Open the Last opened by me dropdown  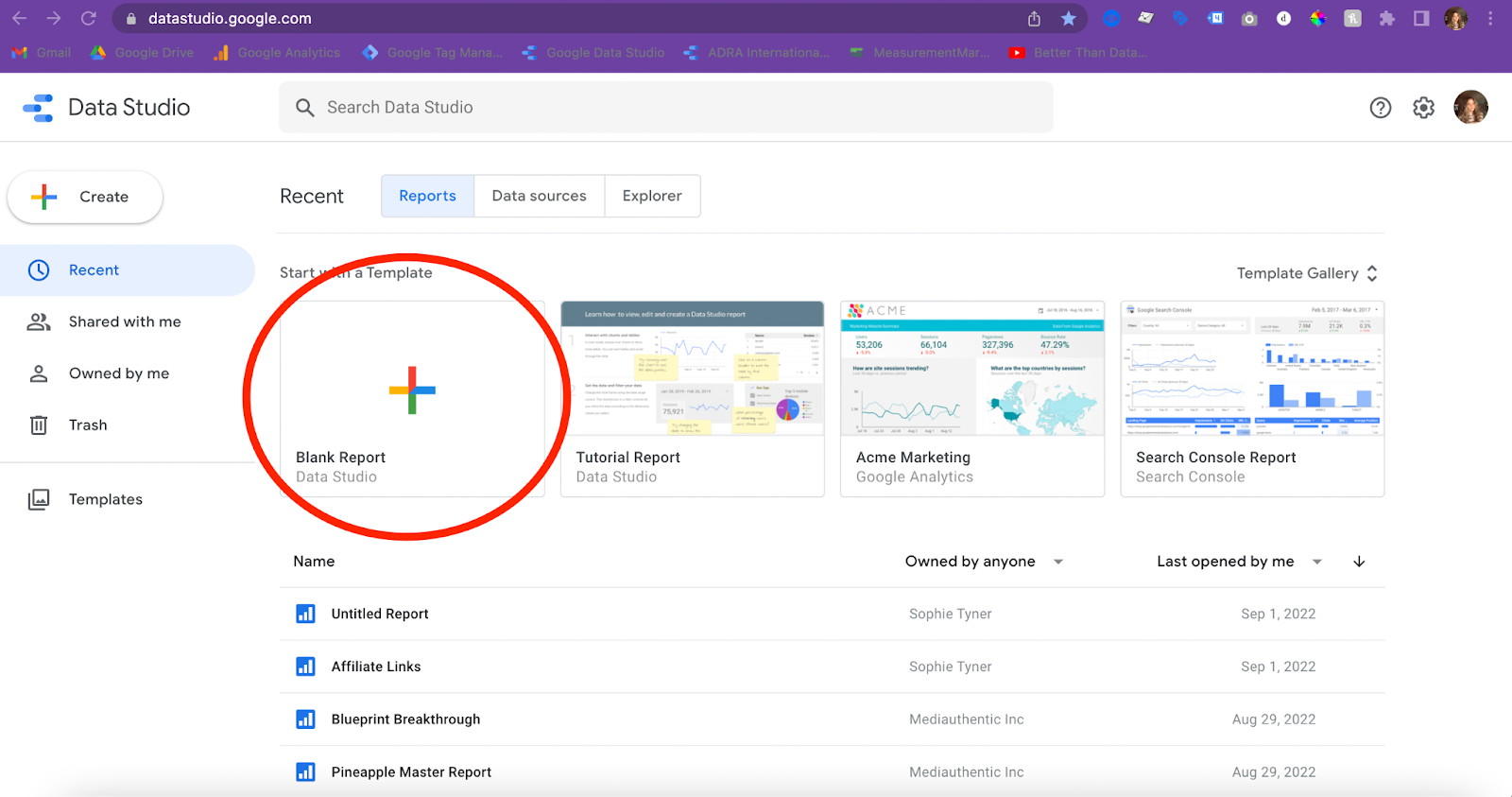[1239, 562]
